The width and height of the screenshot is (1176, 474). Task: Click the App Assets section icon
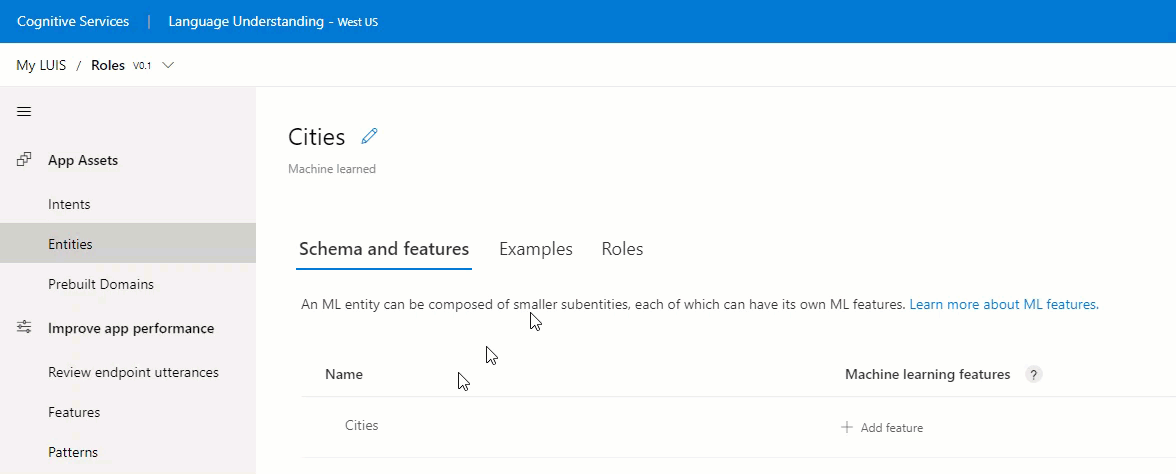tap(24, 160)
